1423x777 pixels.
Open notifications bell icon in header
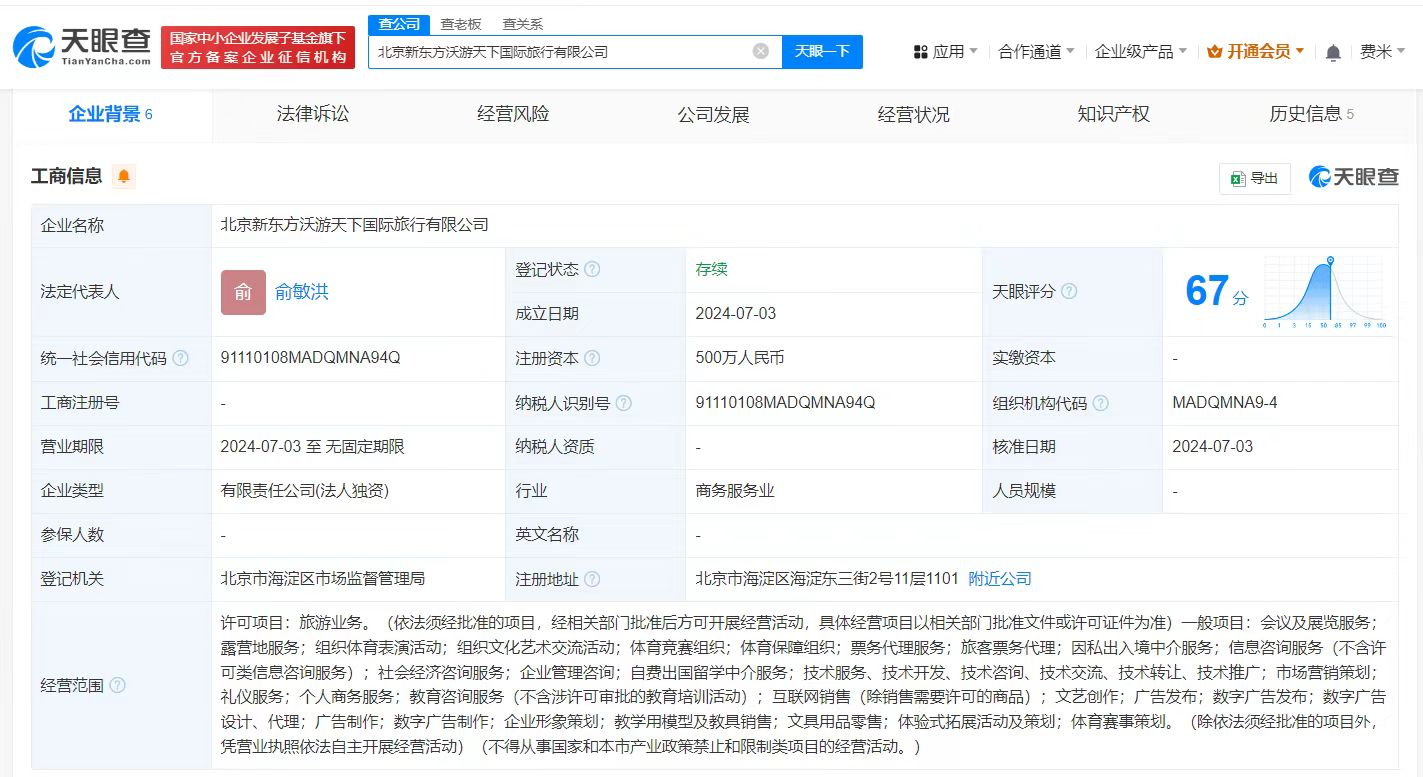tap(1333, 52)
